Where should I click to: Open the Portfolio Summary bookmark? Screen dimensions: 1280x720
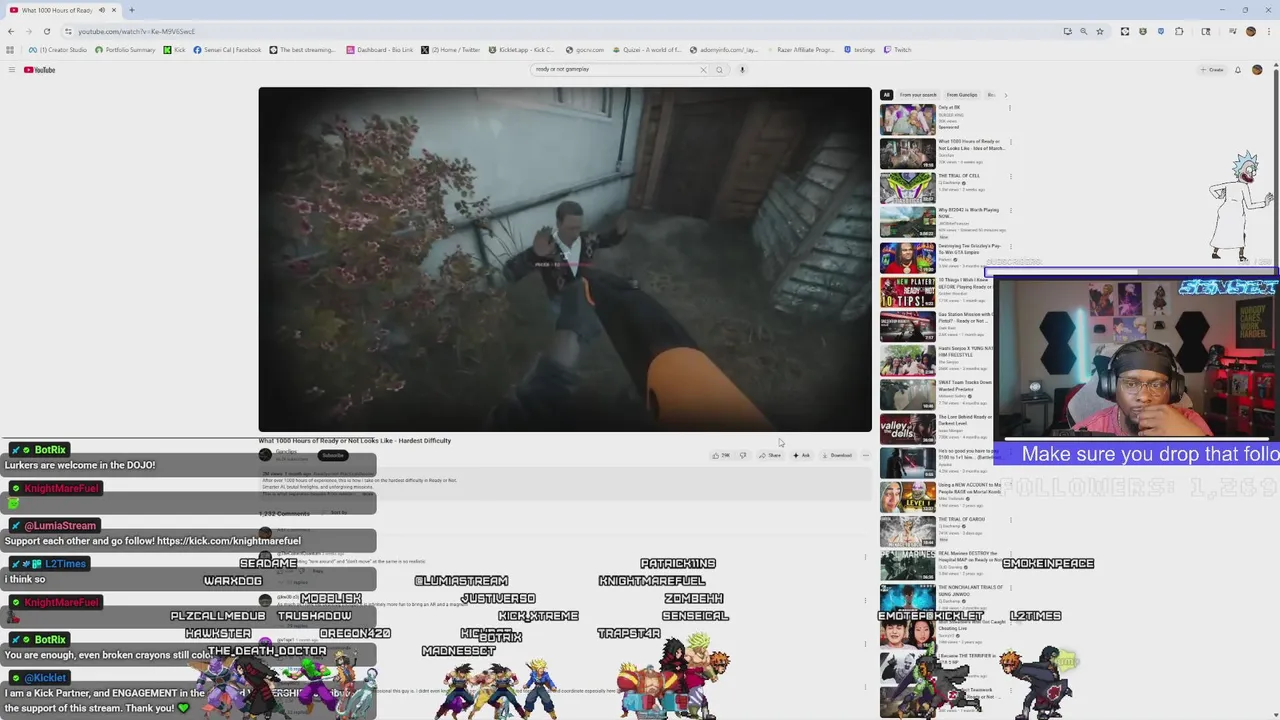coord(126,50)
